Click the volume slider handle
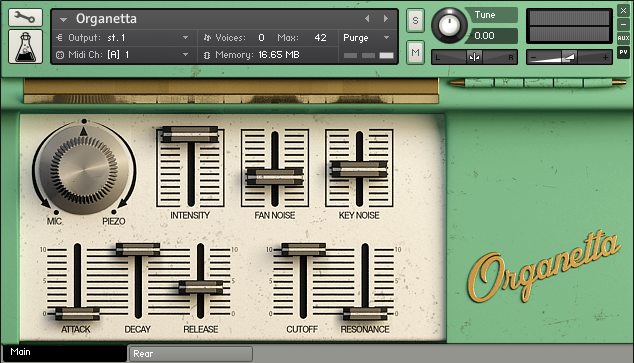Image resolution: width=634 pixels, height=363 pixels. pyautogui.click(x=570, y=57)
